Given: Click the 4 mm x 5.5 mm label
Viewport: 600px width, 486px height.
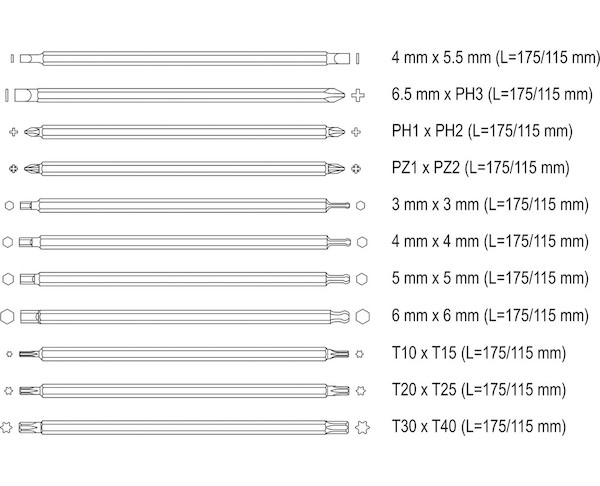Looking at the screenshot, I should 496,58.
